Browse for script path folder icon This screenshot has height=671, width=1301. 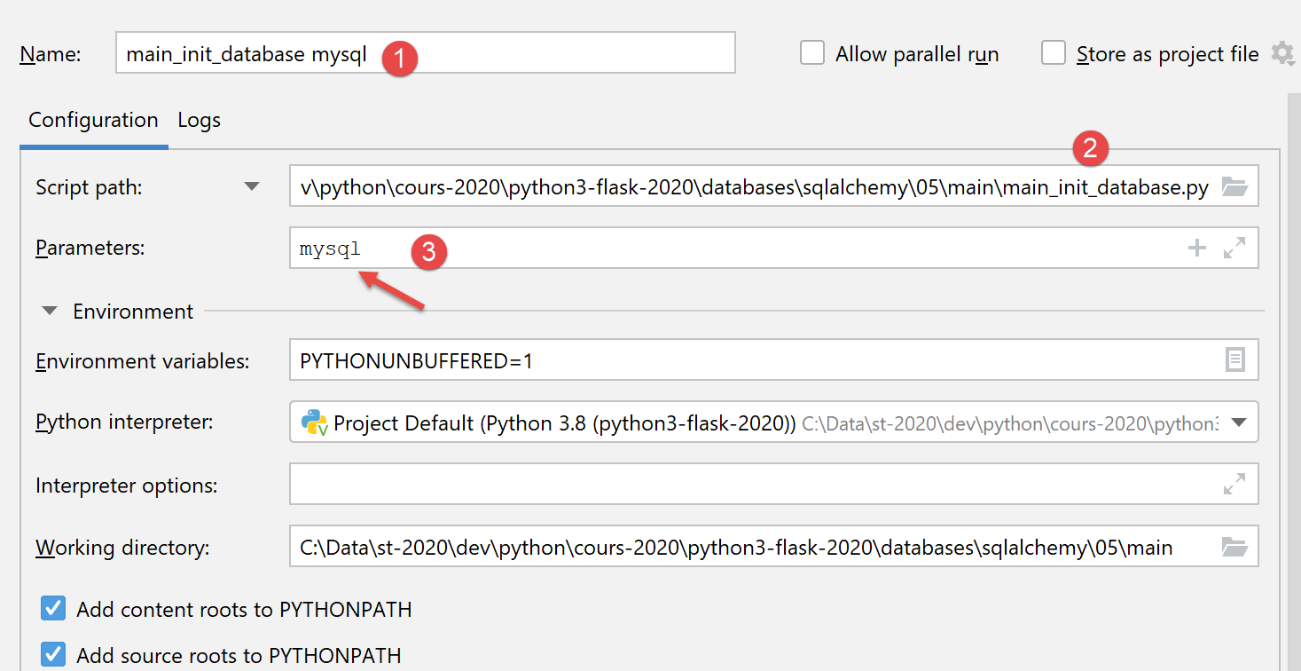(1234, 187)
